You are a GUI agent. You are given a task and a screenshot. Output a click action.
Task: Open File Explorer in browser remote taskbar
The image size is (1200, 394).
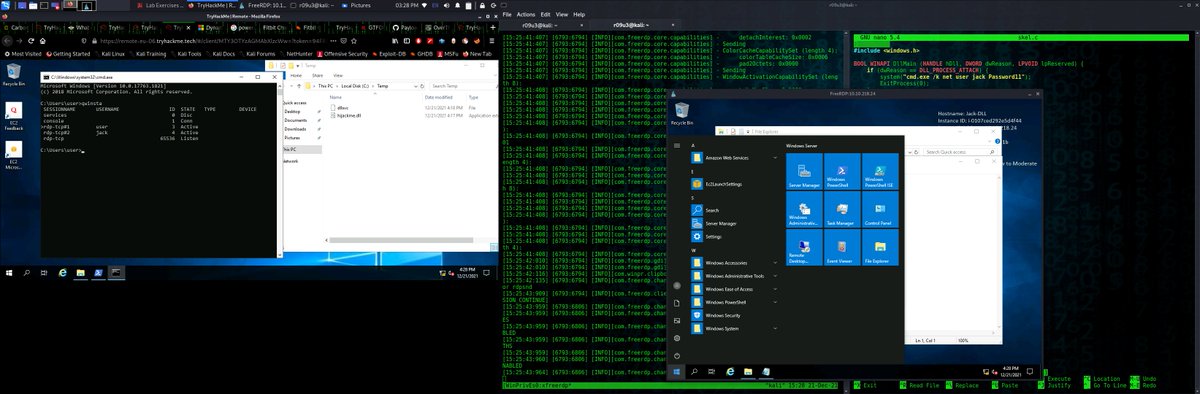81,272
